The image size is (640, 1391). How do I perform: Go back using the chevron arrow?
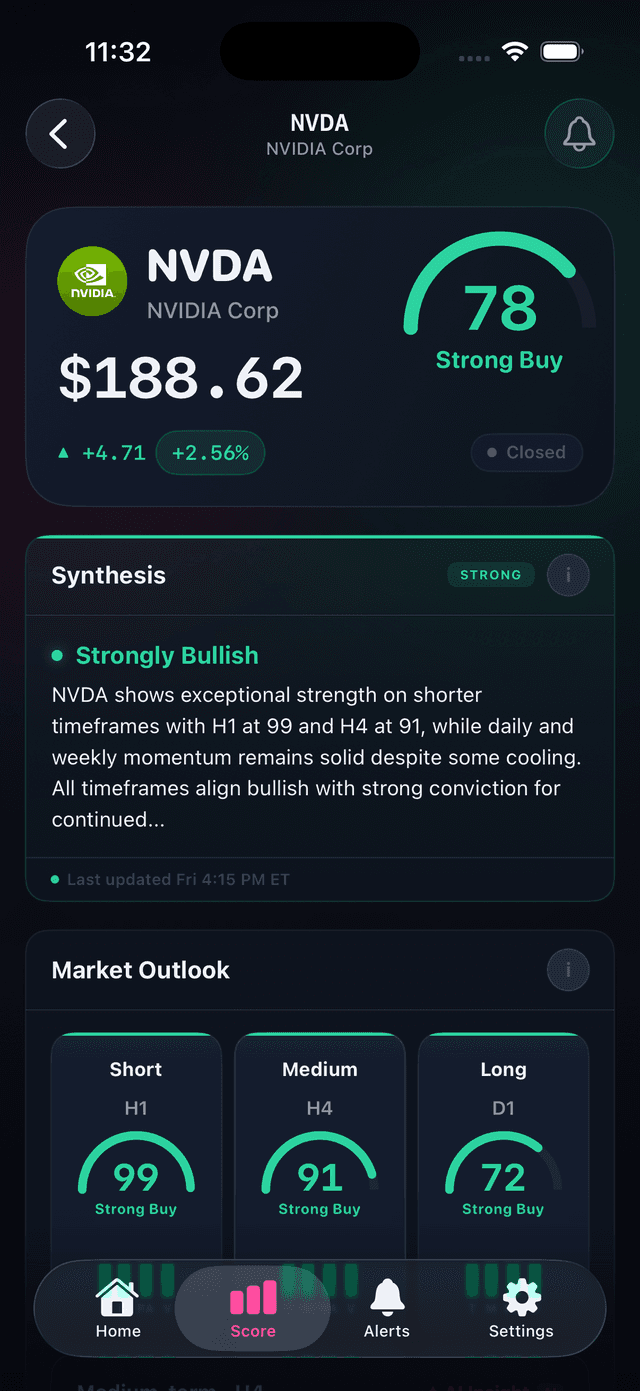coord(60,134)
